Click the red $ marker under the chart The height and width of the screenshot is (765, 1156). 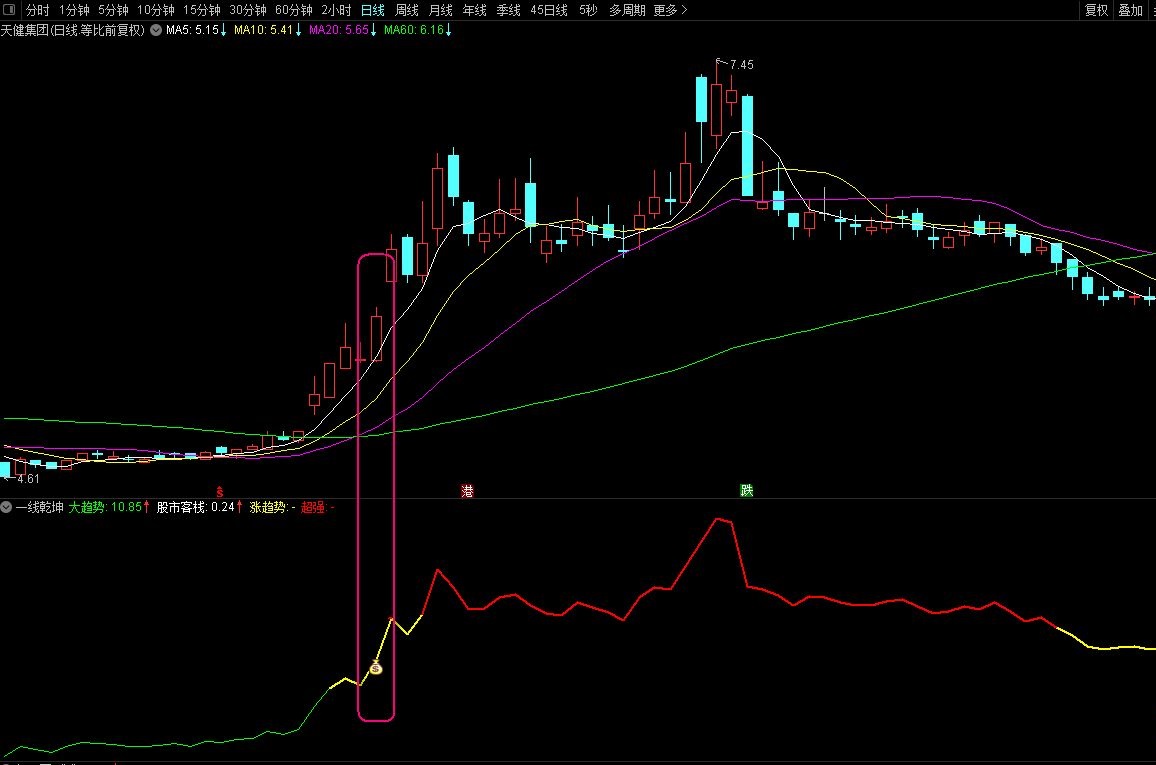(x=219, y=491)
